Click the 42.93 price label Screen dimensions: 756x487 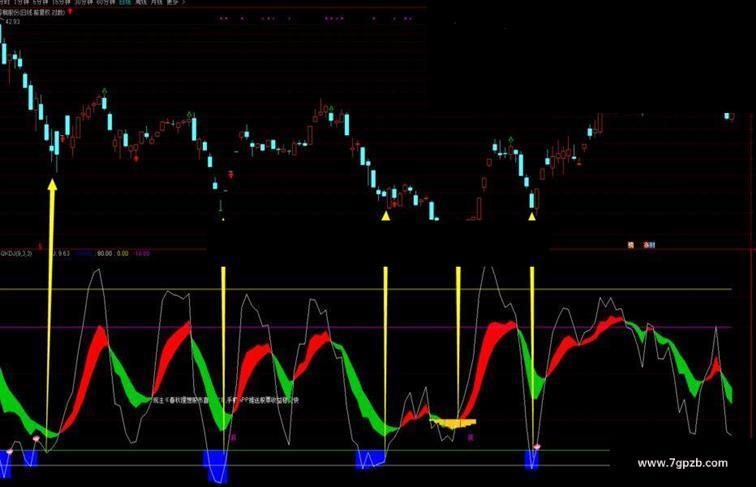13,22
